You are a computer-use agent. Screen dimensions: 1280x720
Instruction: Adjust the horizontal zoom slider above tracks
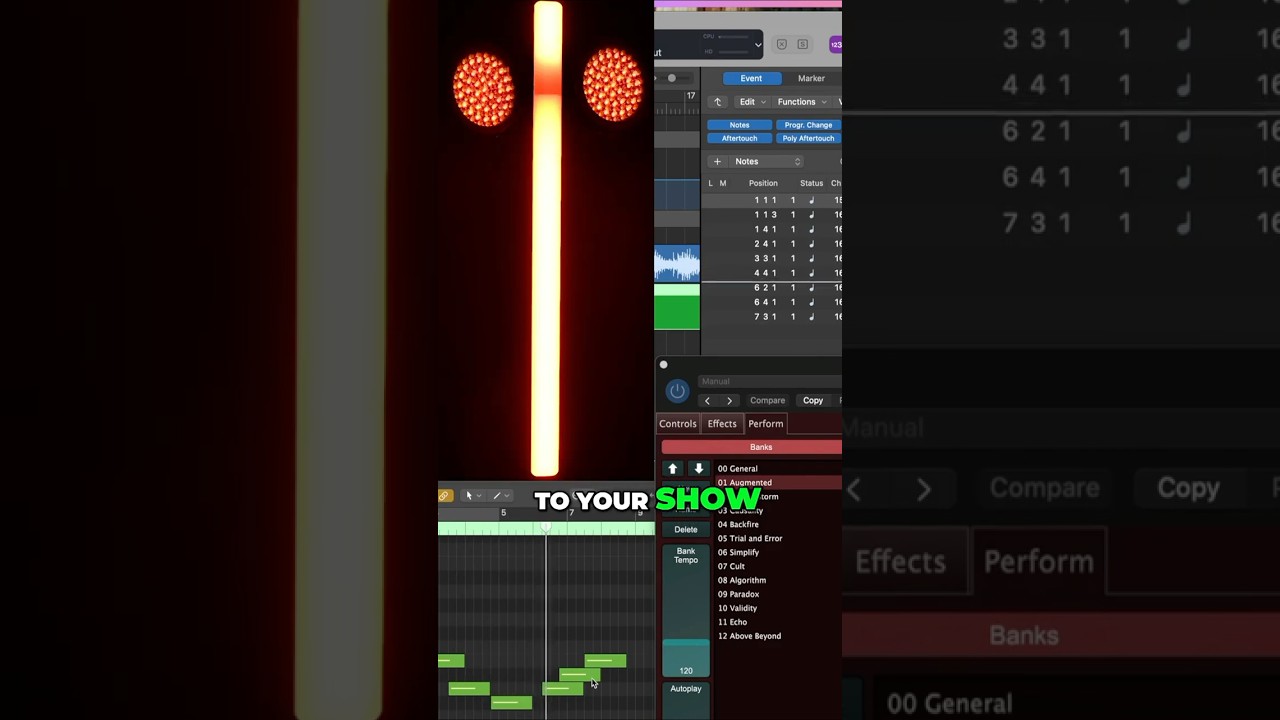pyautogui.click(x=672, y=78)
